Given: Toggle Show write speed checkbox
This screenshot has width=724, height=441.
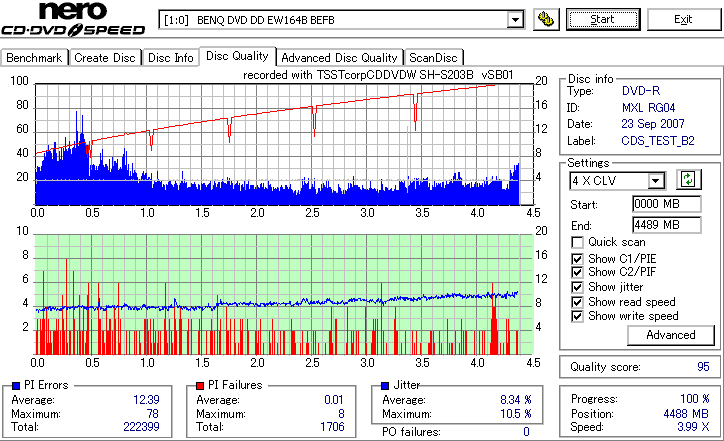Looking at the screenshot, I should click(x=577, y=316).
